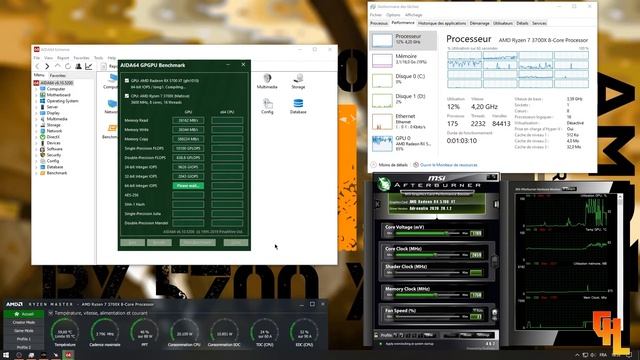Select Operating System in the AIDA64 tree

[x=62, y=101]
